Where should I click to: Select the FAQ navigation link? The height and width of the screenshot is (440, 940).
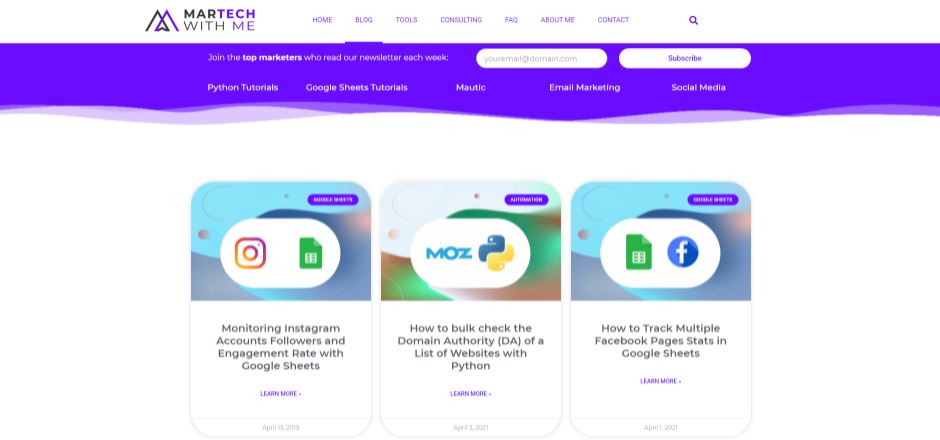(511, 20)
